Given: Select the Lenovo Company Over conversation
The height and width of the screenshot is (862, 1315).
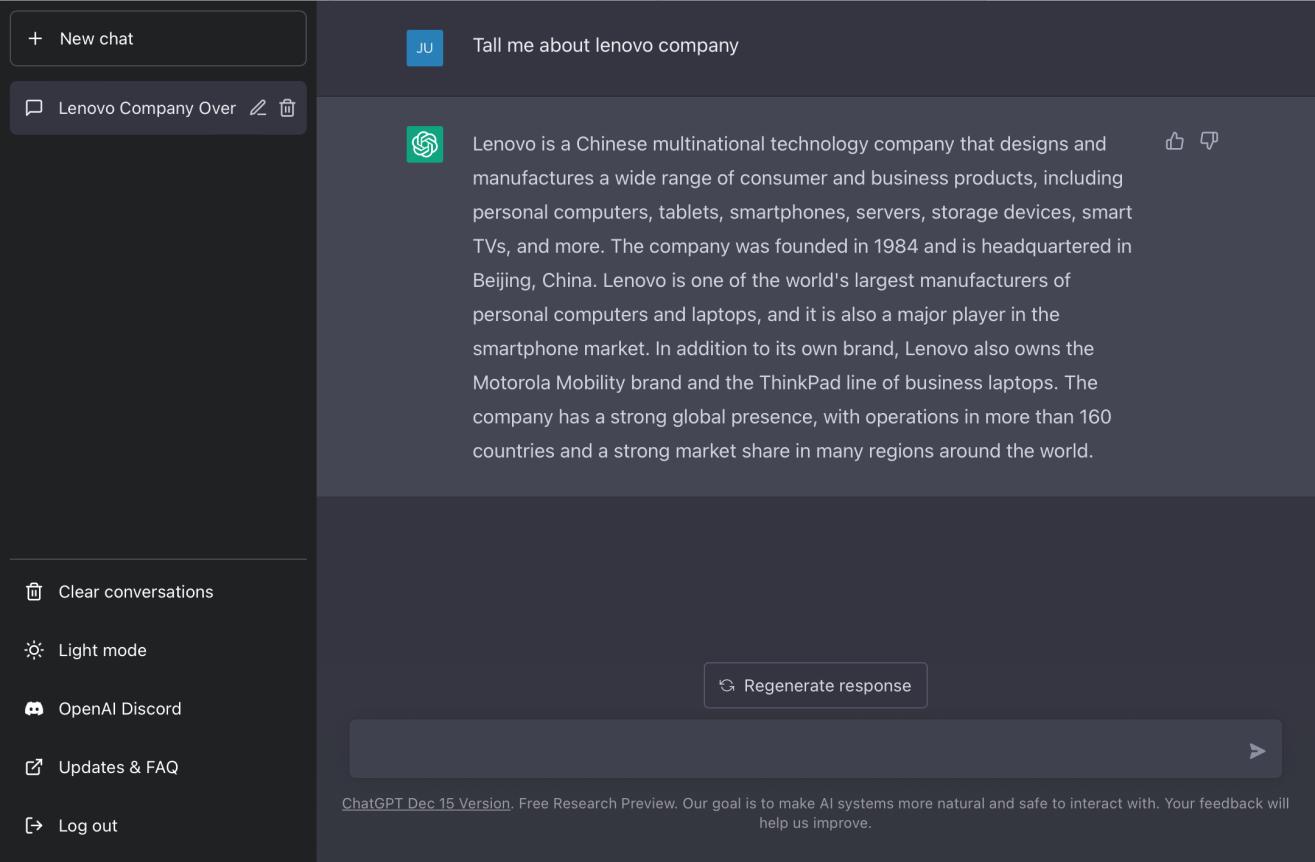Looking at the screenshot, I should coord(146,108).
